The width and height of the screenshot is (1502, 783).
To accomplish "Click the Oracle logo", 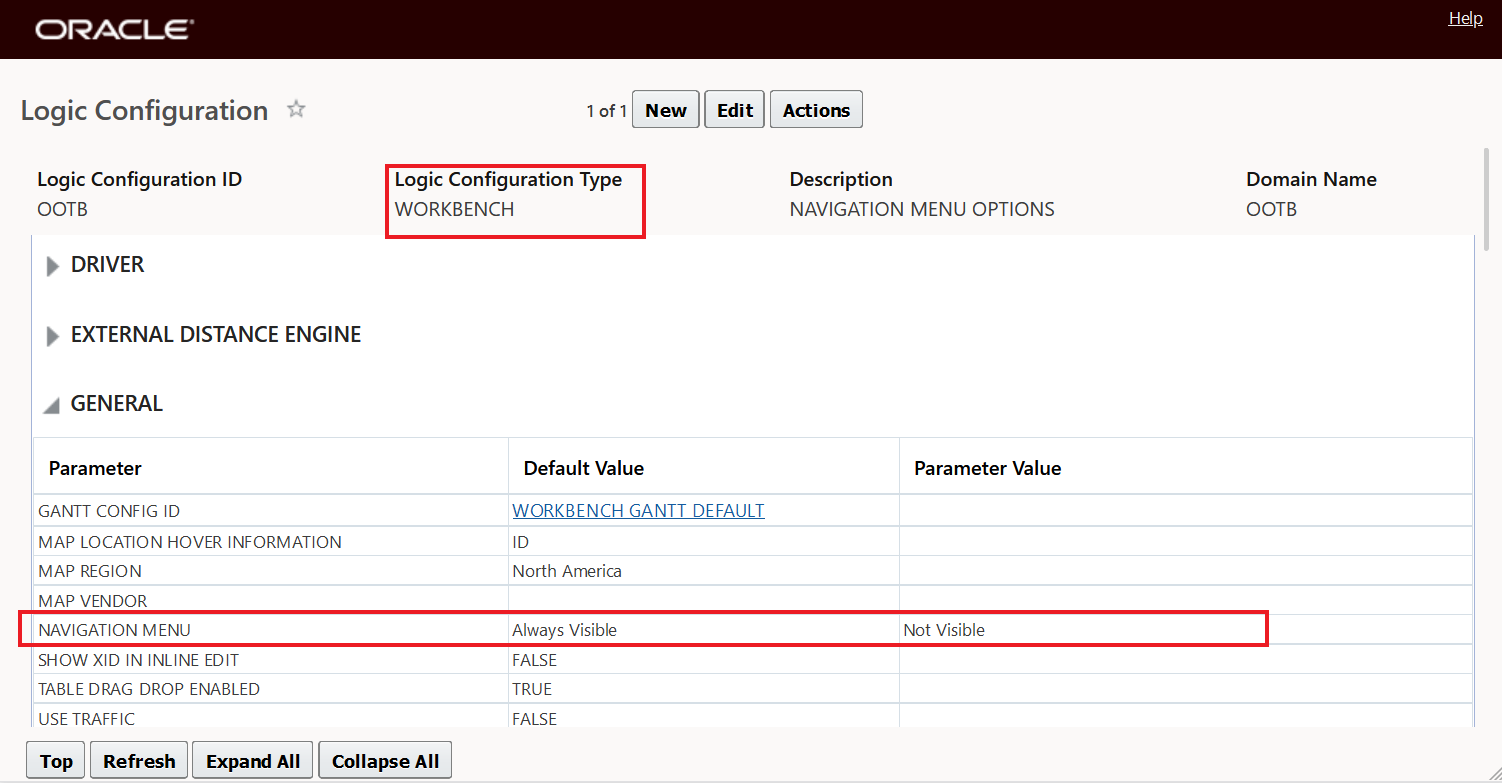I will click(x=114, y=30).
